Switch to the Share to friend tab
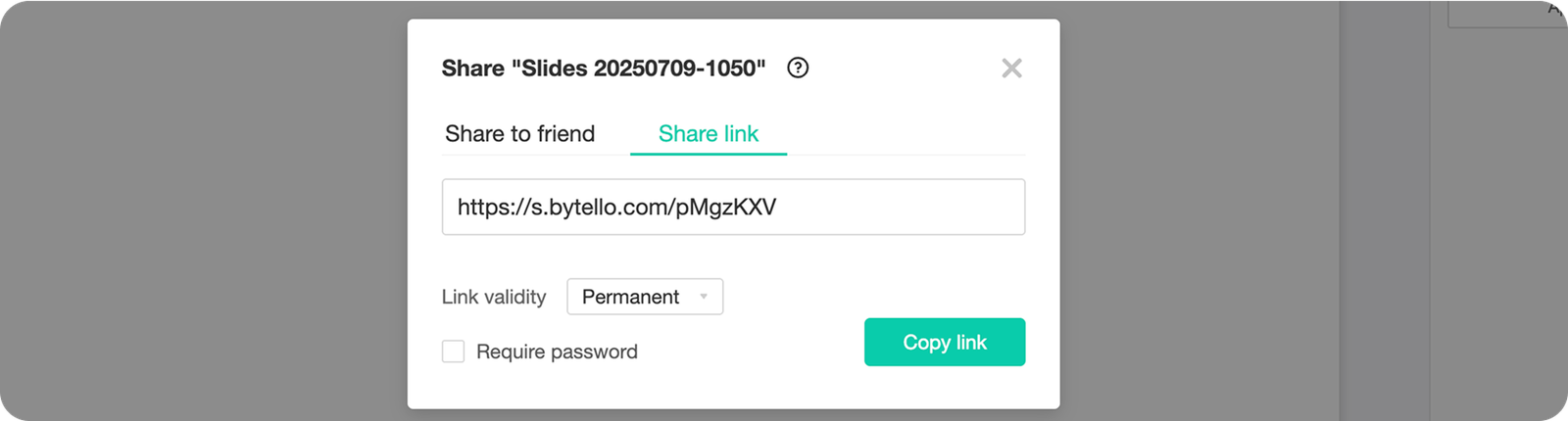Image resolution: width=1568 pixels, height=421 pixels. tap(519, 134)
